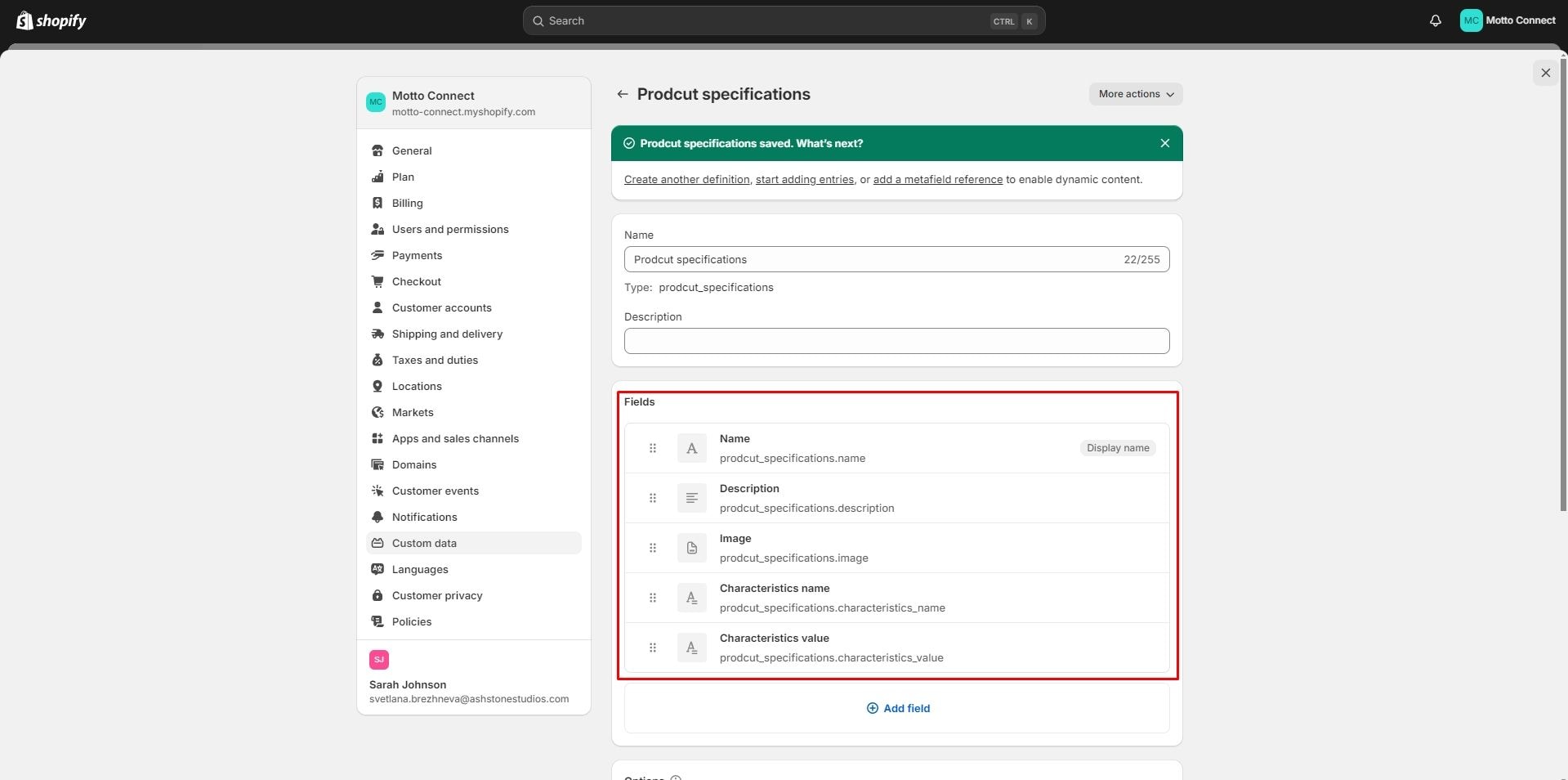Follow the 'start adding entries' link
The height and width of the screenshot is (780, 1568).
pyautogui.click(x=804, y=179)
